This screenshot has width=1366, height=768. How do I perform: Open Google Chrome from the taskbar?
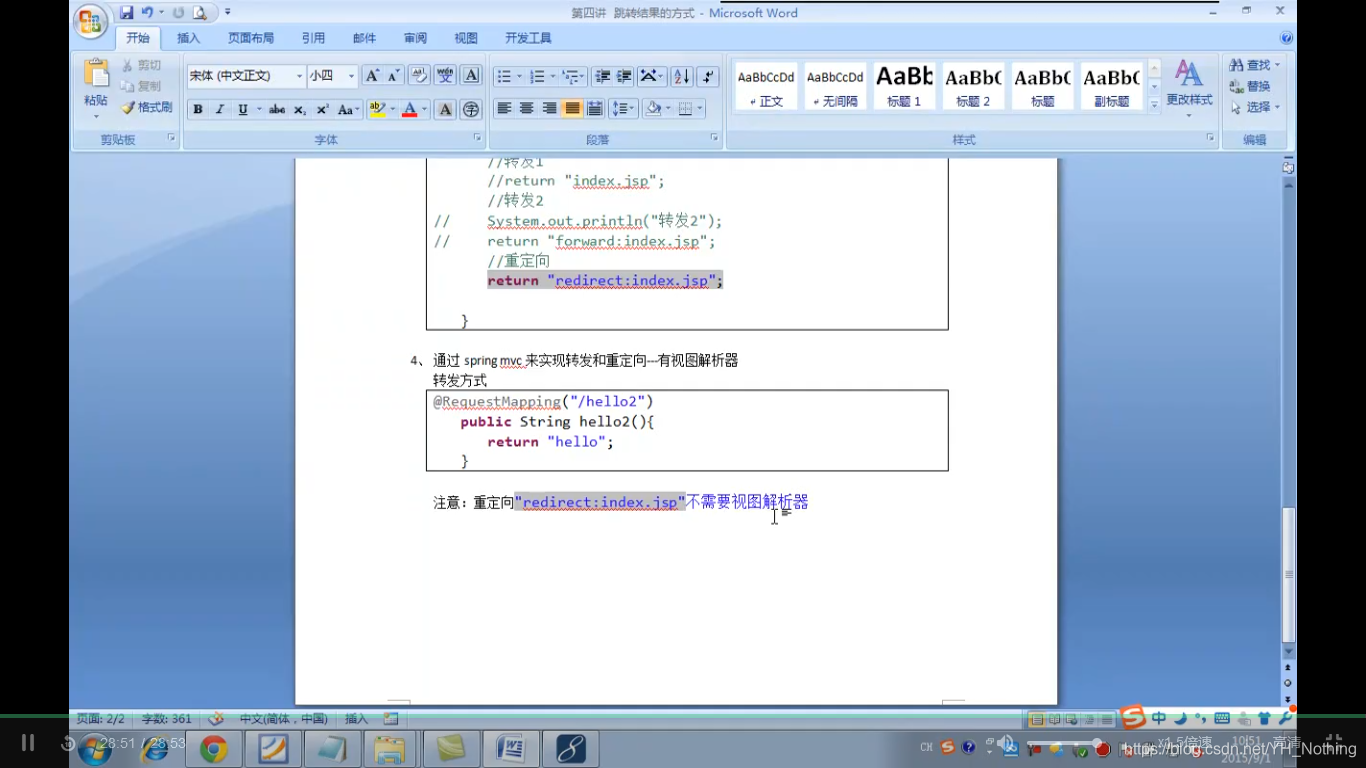point(213,749)
